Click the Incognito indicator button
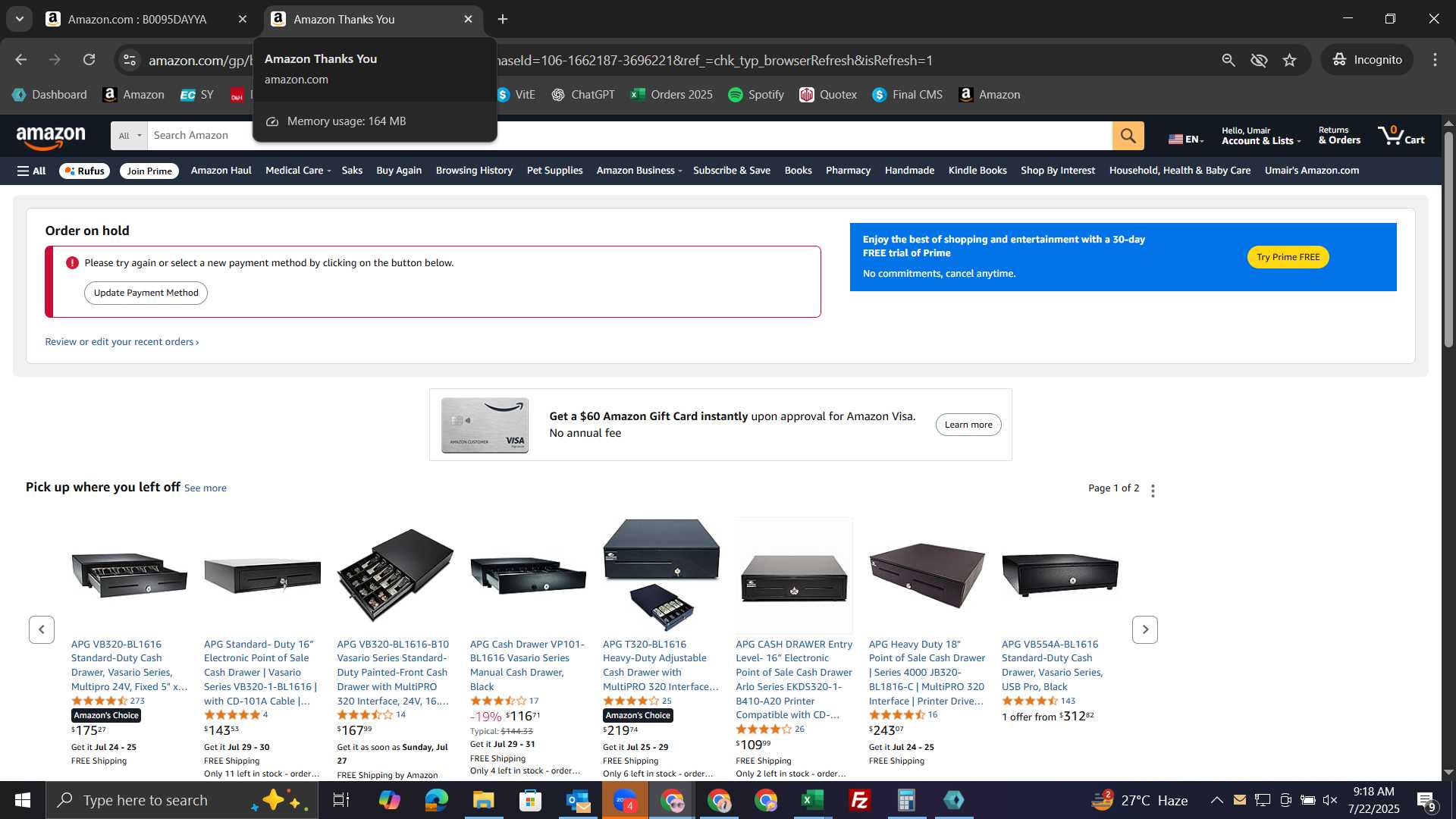 1367,60
